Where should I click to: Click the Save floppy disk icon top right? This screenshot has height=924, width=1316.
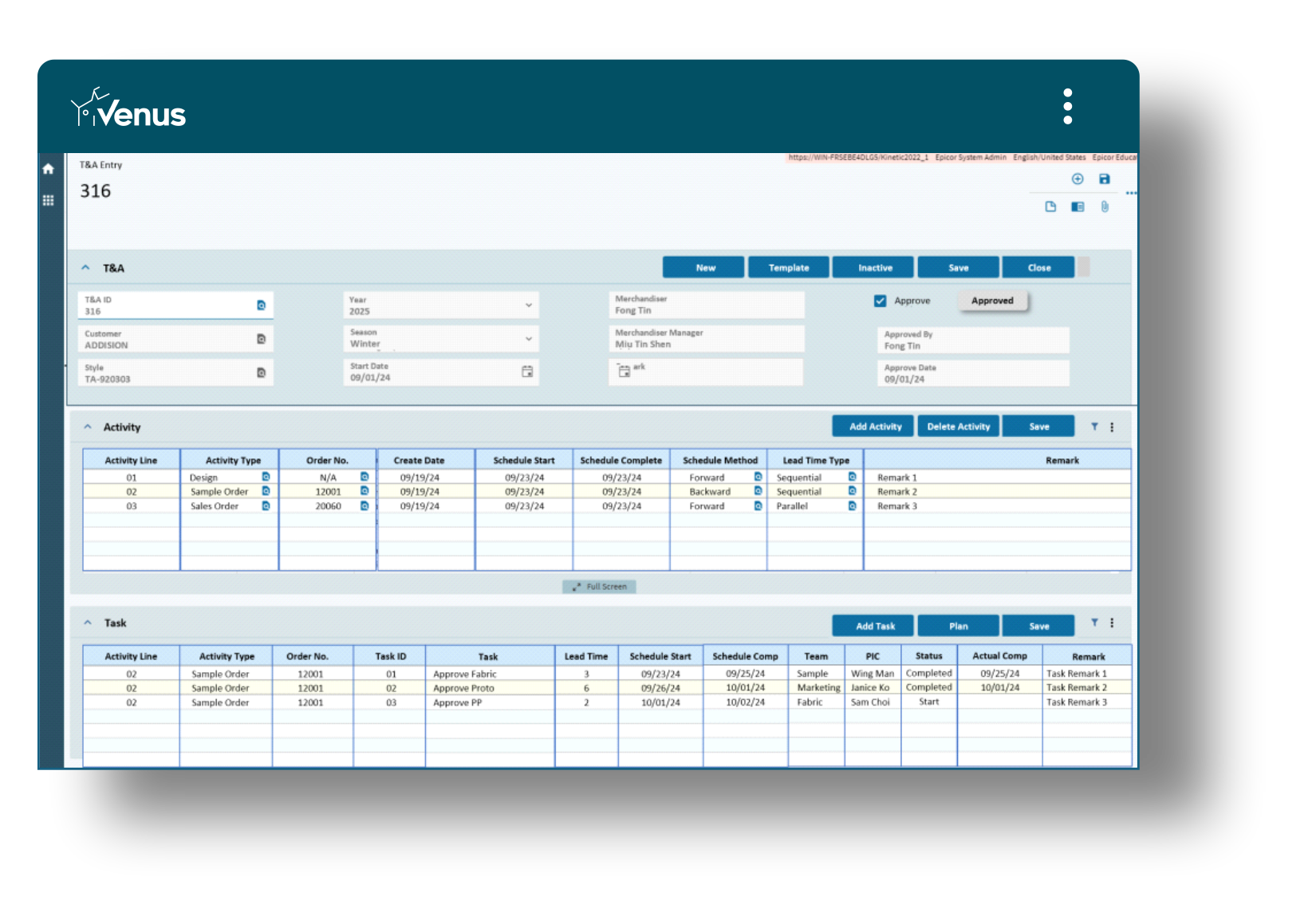(1104, 179)
